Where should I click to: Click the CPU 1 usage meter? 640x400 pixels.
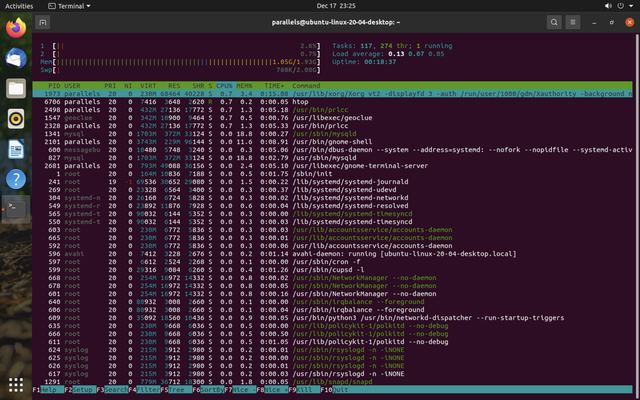tap(180, 46)
